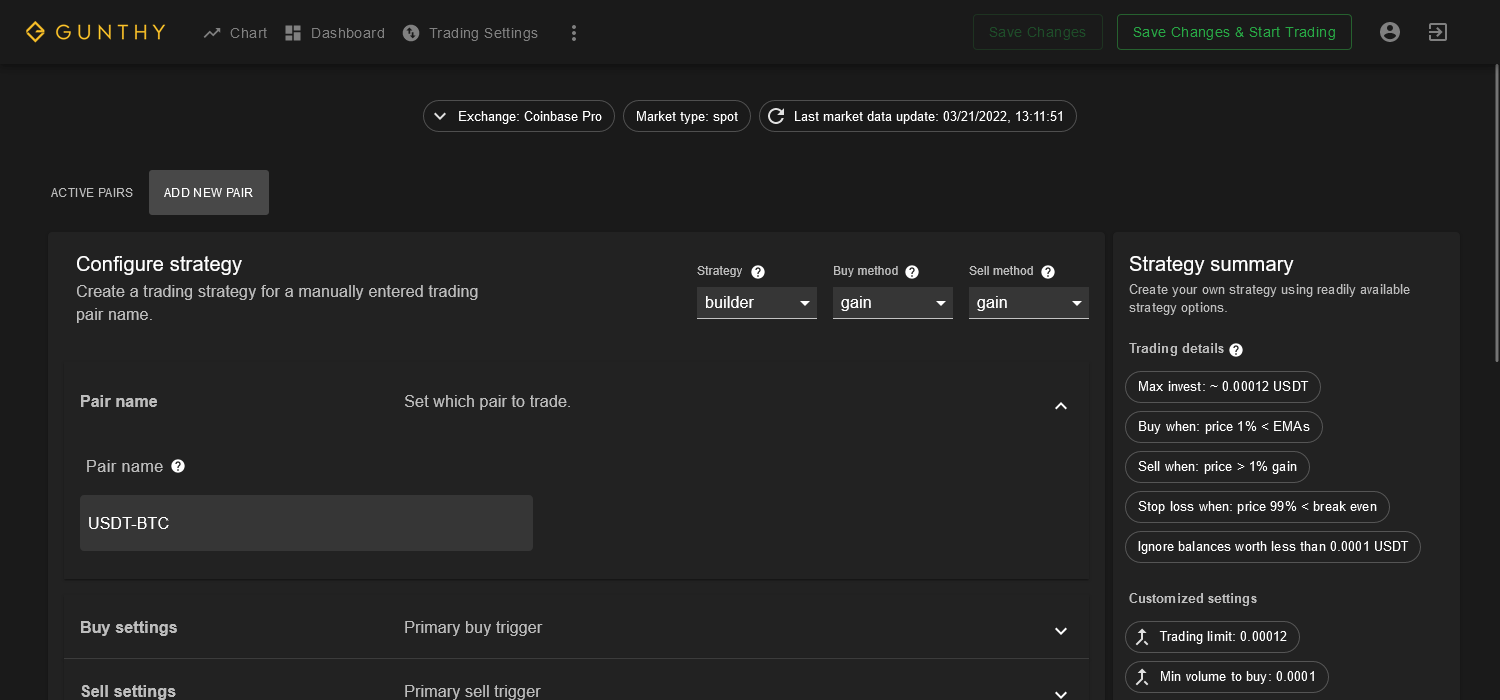Open the Exchange: Coinbase Pro selector

(x=519, y=116)
